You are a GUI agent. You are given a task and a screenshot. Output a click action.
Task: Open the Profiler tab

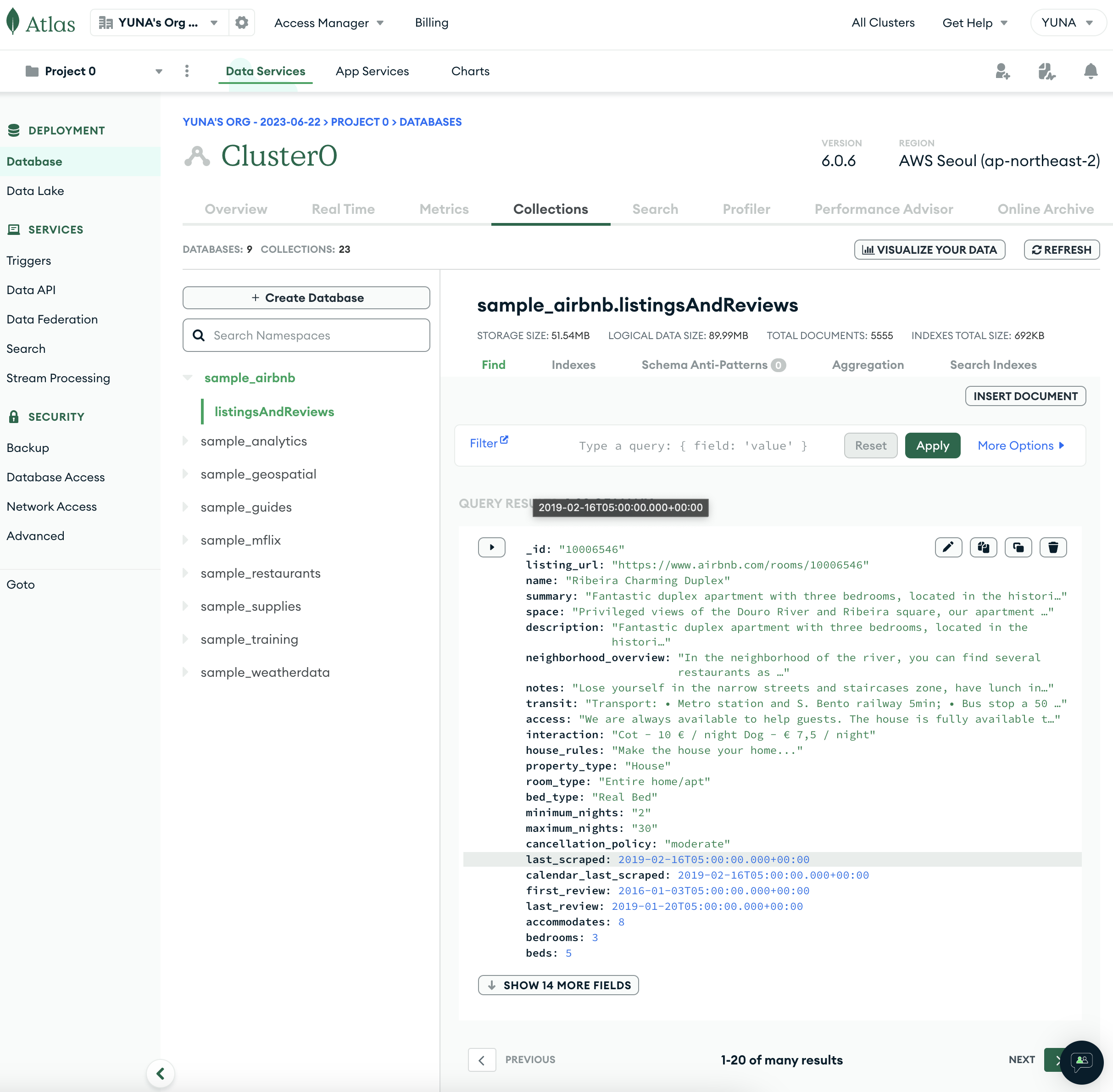tap(746, 209)
